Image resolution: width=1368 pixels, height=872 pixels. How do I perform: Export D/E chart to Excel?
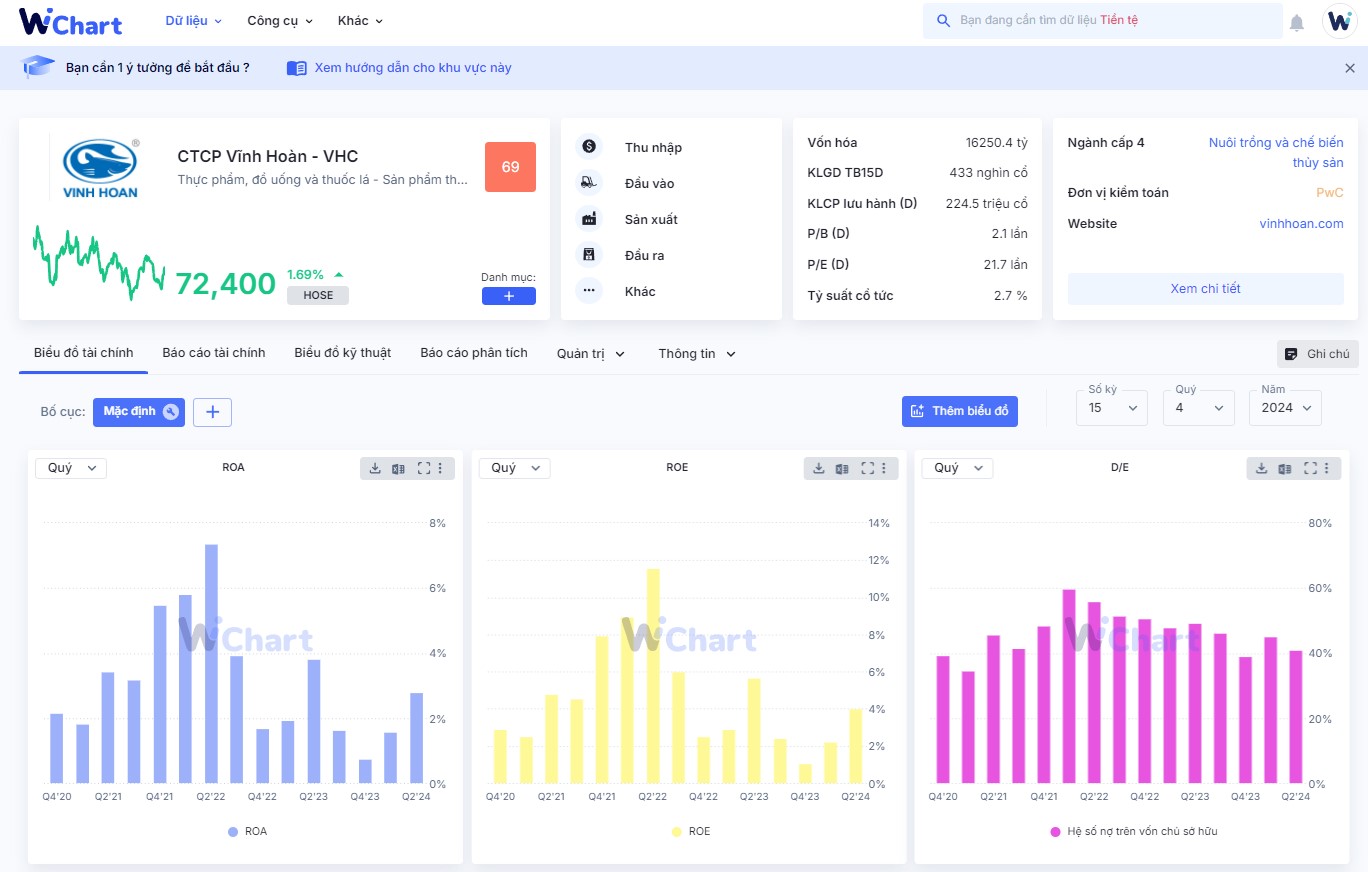click(1285, 468)
